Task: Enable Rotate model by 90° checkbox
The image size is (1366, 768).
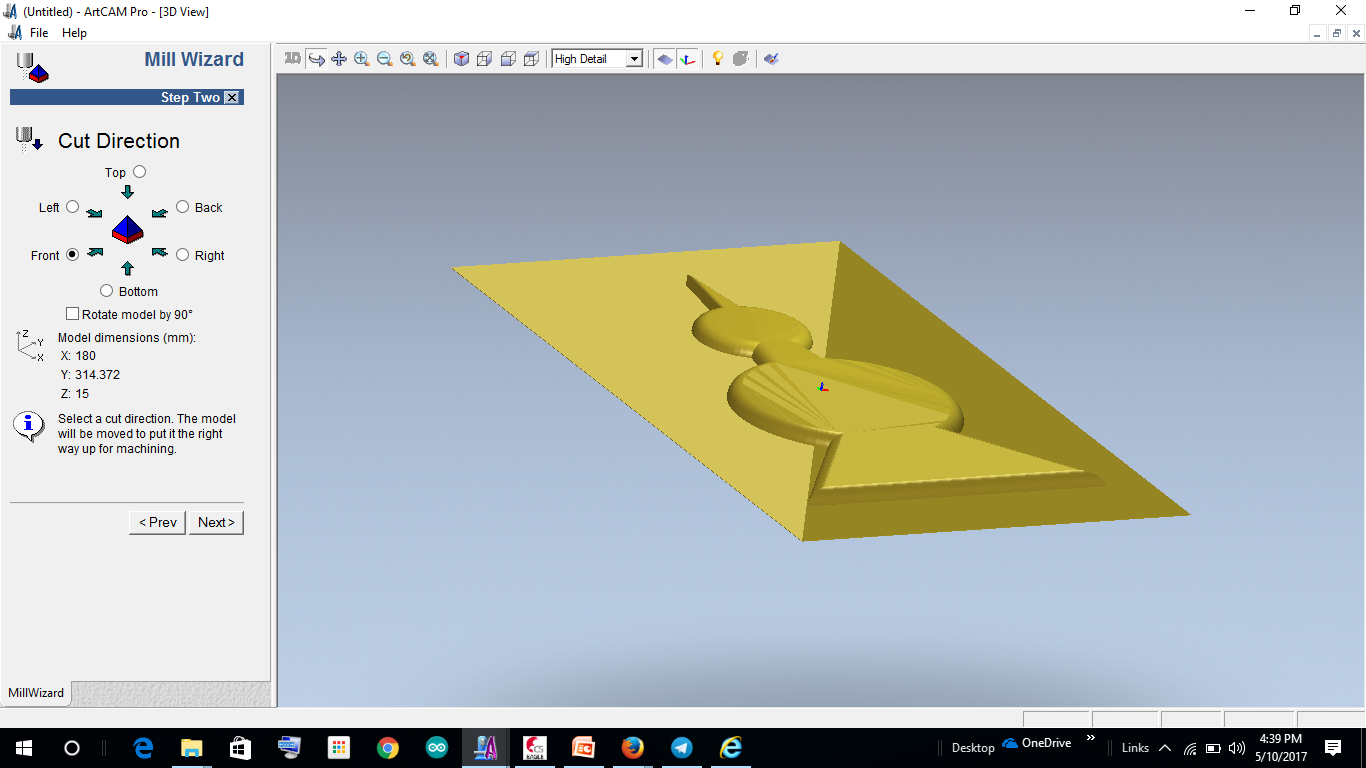Action: 72,314
